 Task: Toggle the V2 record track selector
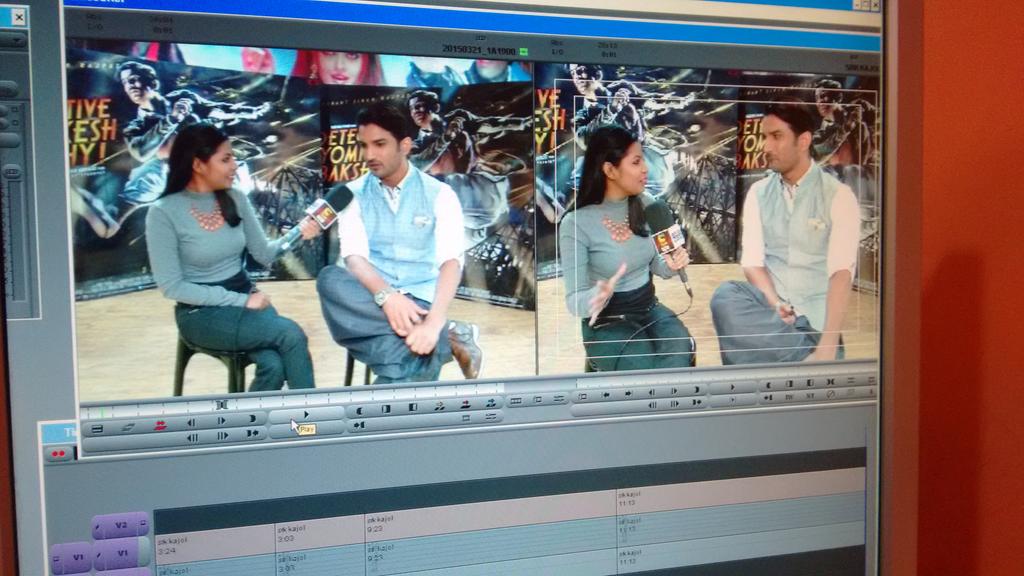coord(121,525)
